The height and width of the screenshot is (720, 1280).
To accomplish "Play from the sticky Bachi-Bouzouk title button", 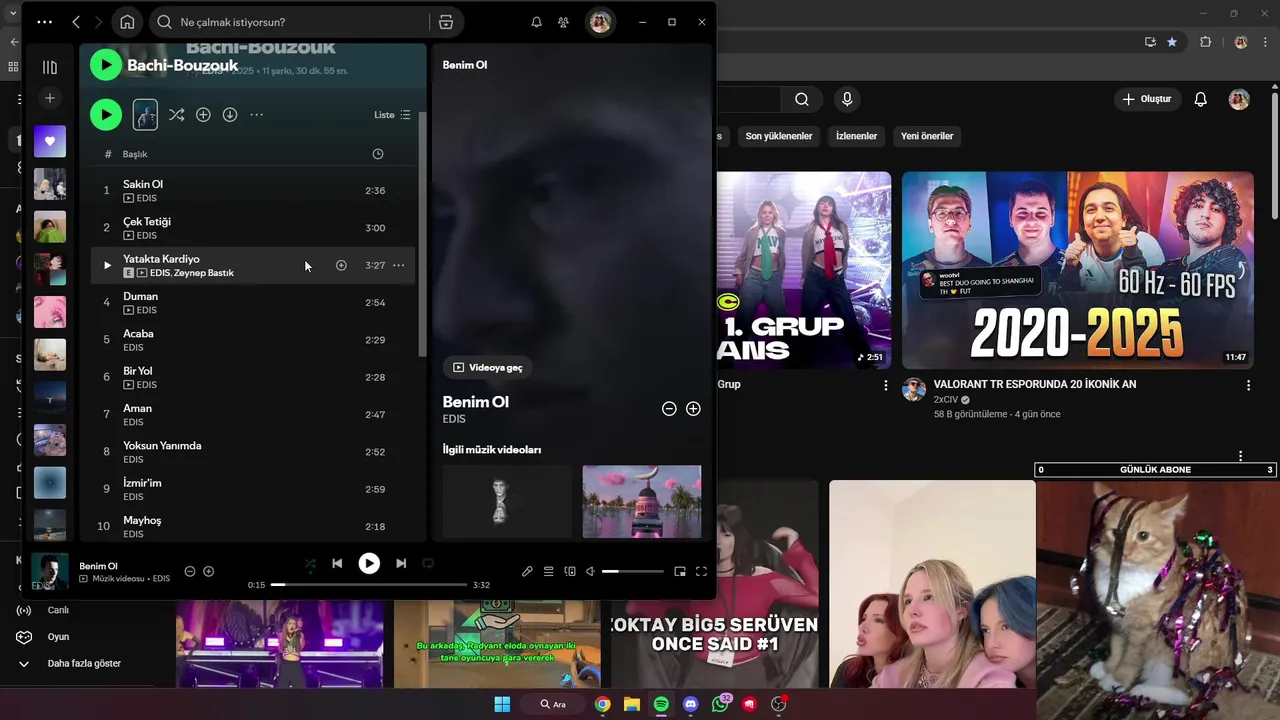I will point(106,65).
